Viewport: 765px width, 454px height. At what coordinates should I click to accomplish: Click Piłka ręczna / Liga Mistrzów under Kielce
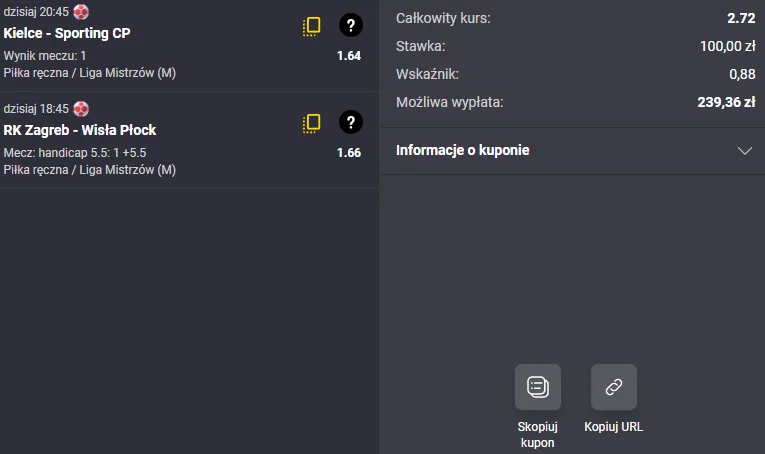point(90,73)
